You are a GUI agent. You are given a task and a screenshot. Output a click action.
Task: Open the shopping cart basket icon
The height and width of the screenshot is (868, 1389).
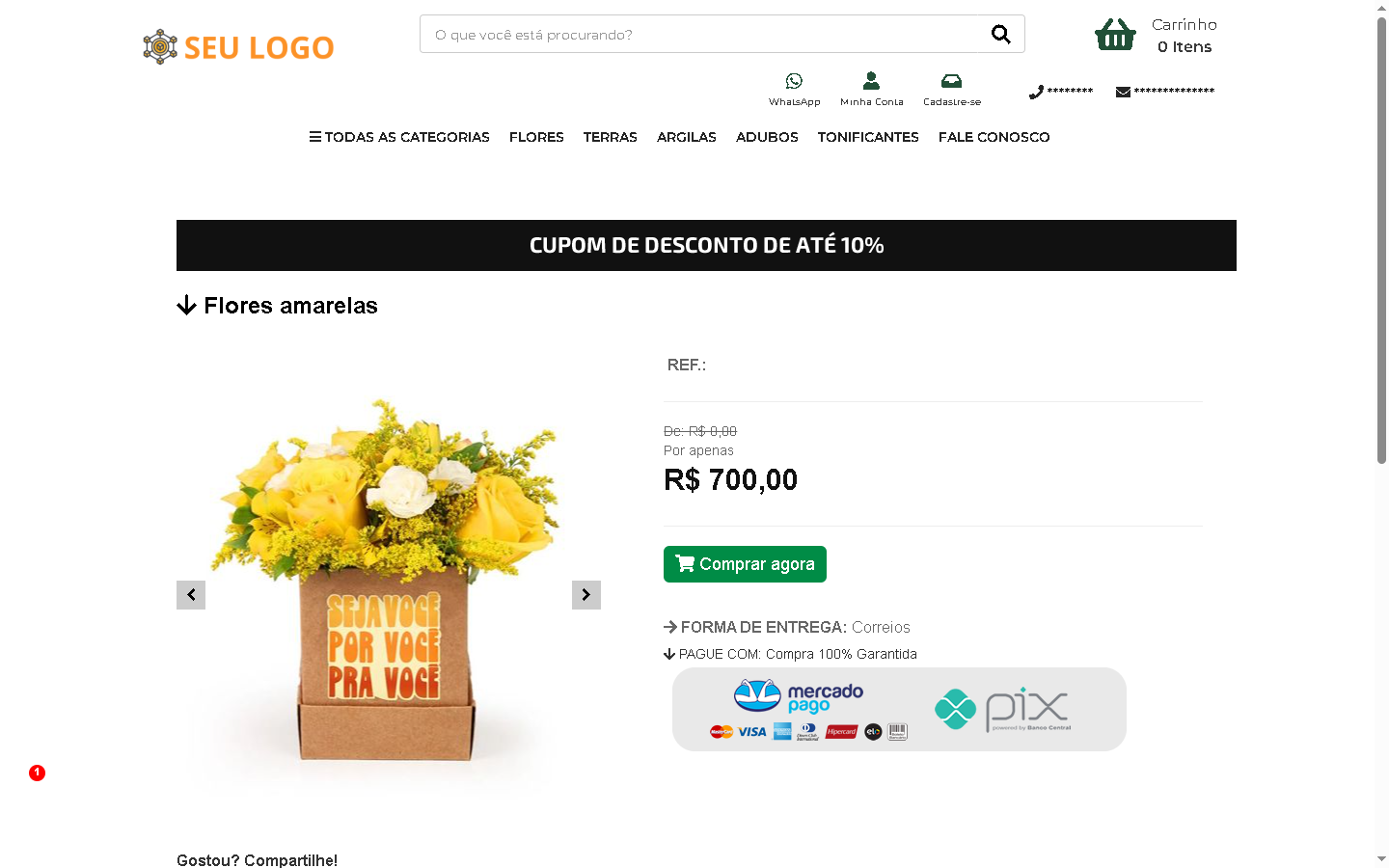pos(1115,35)
